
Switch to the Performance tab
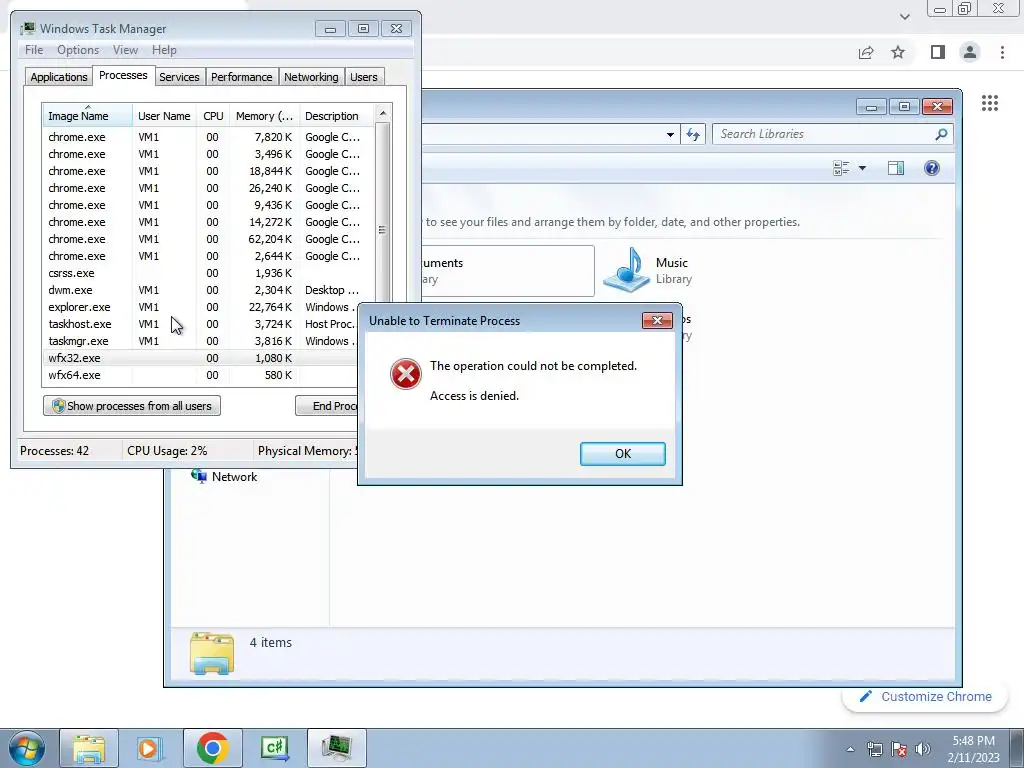point(241,77)
